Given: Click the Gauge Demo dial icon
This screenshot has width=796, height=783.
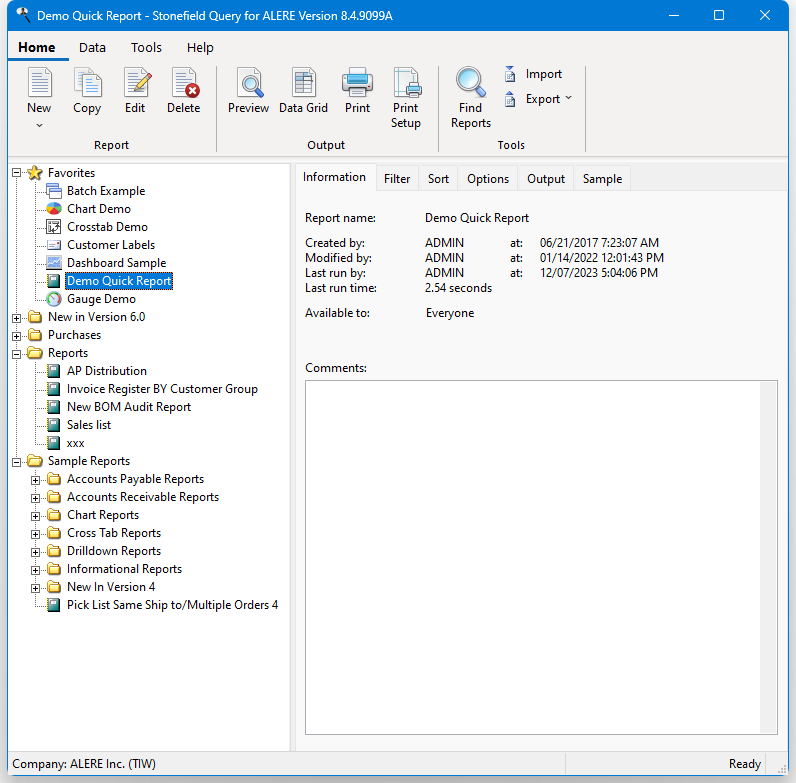Looking at the screenshot, I should pos(54,299).
